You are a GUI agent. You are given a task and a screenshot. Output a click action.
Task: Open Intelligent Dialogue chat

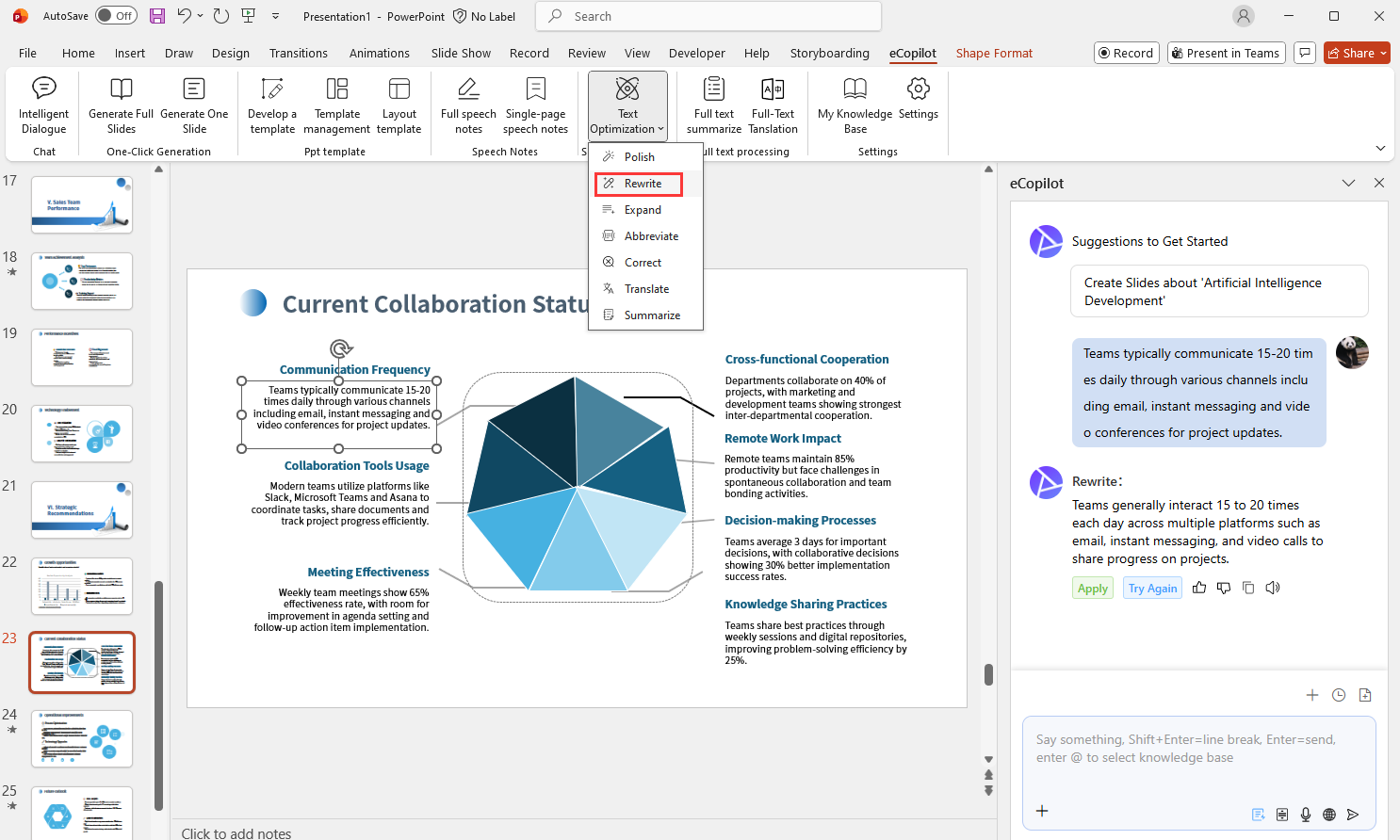[x=43, y=105]
